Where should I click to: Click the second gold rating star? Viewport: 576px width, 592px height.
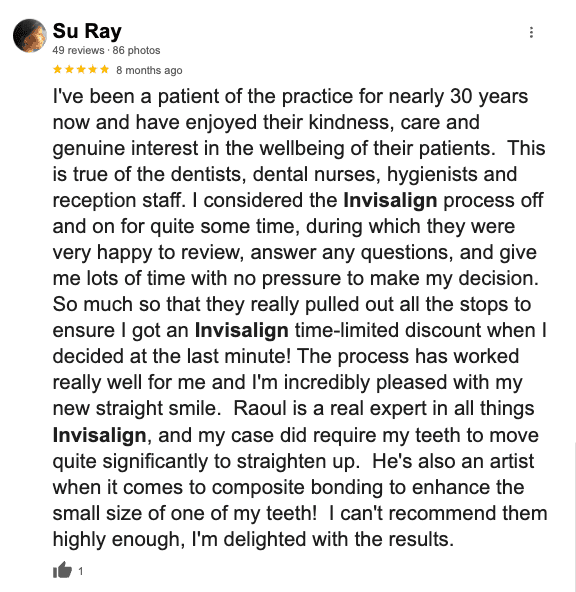[x=69, y=69]
